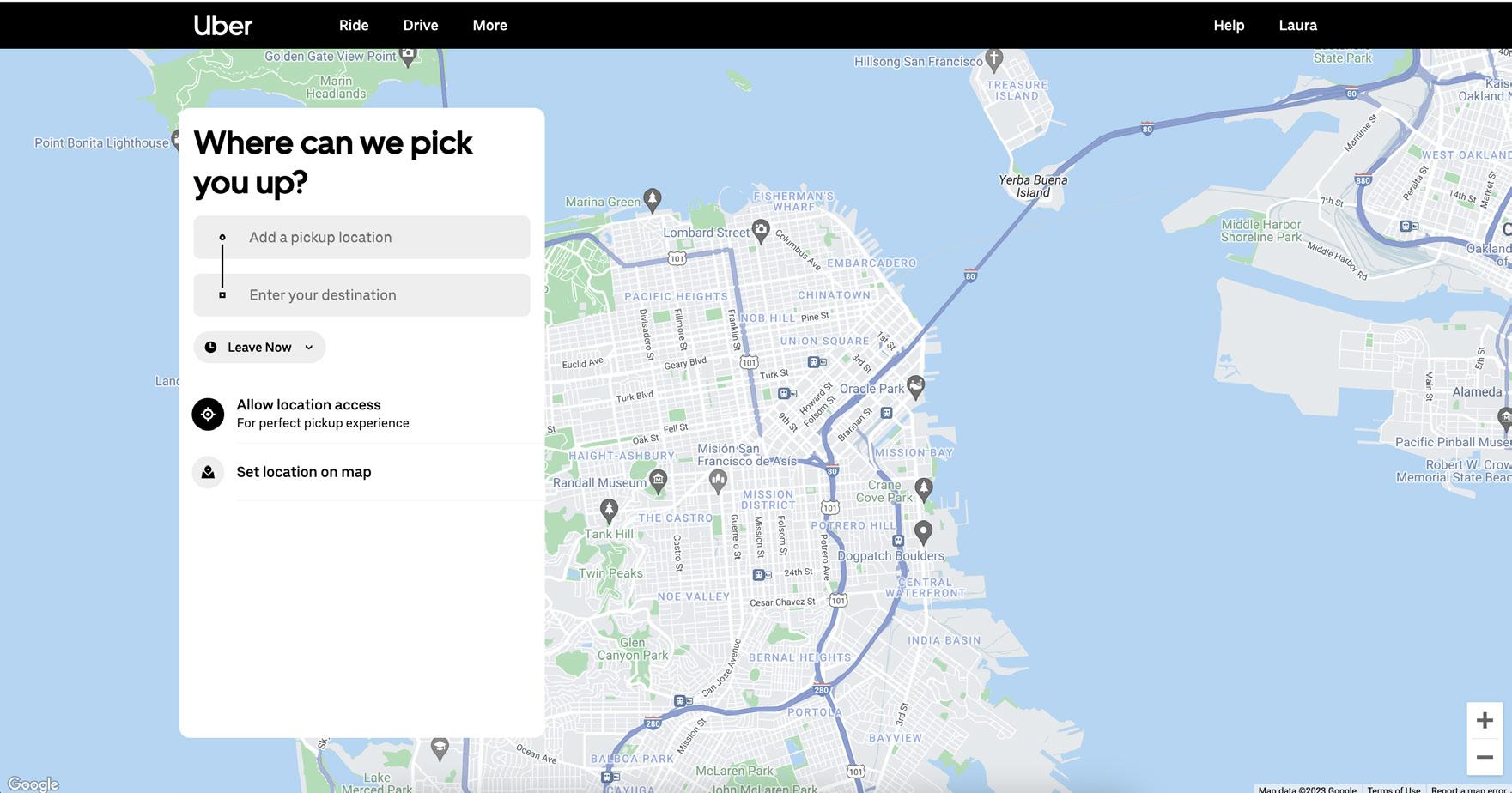Viewport: 1512px width, 793px height.
Task: Zoom out on the map
Action: (x=1485, y=757)
